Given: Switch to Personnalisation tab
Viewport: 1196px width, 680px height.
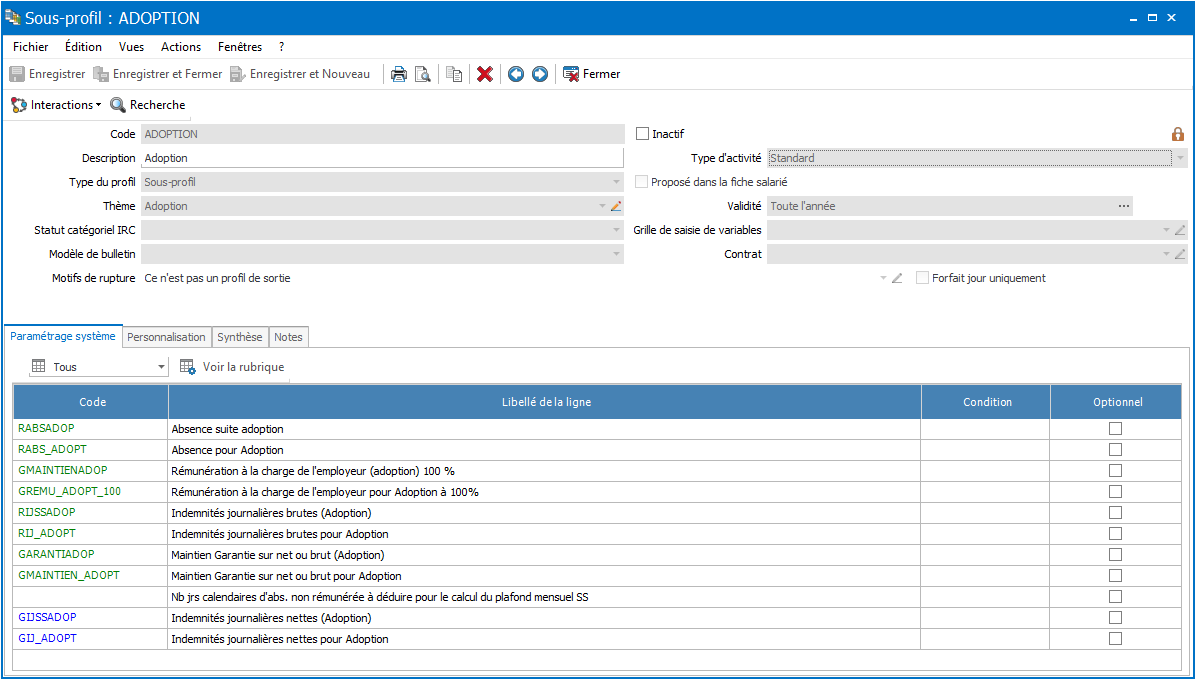Looking at the screenshot, I should pos(166,337).
